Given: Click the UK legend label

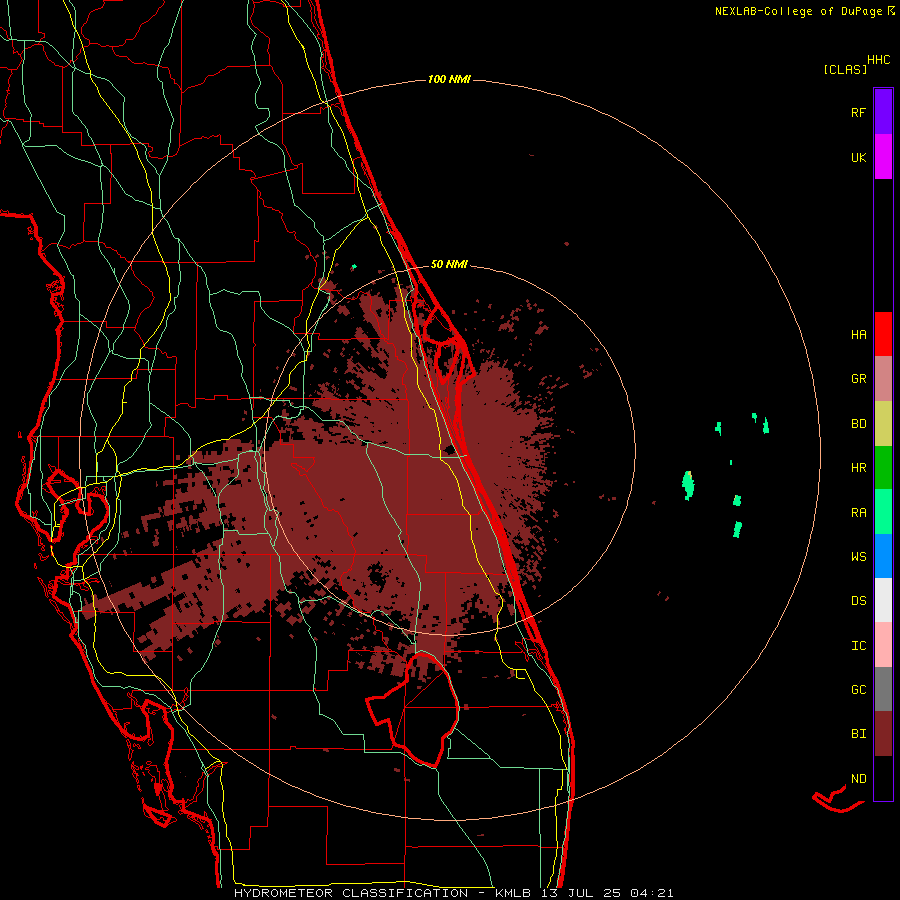Looking at the screenshot, I should click(x=858, y=158).
